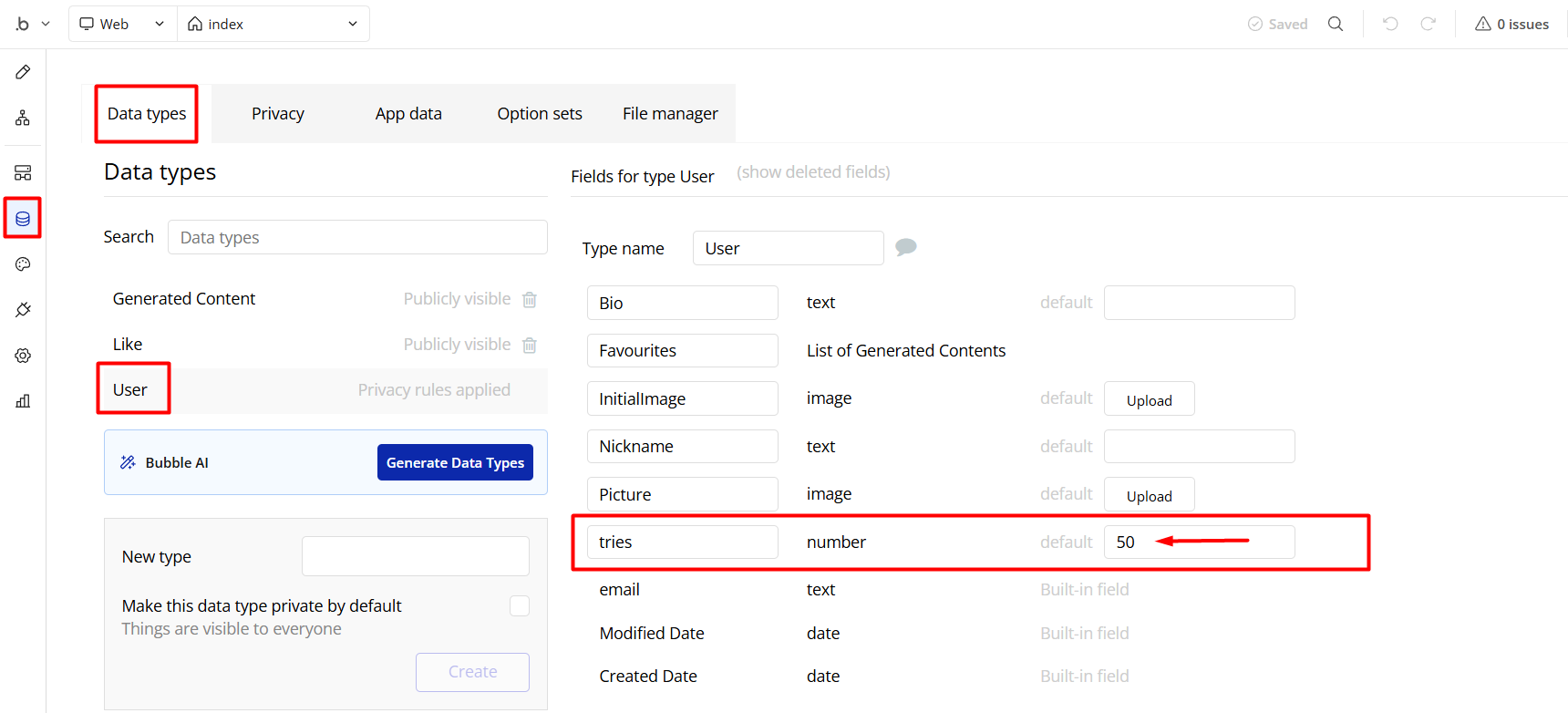
Task: Switch to the Privacy tab
Action: [278, 114]
